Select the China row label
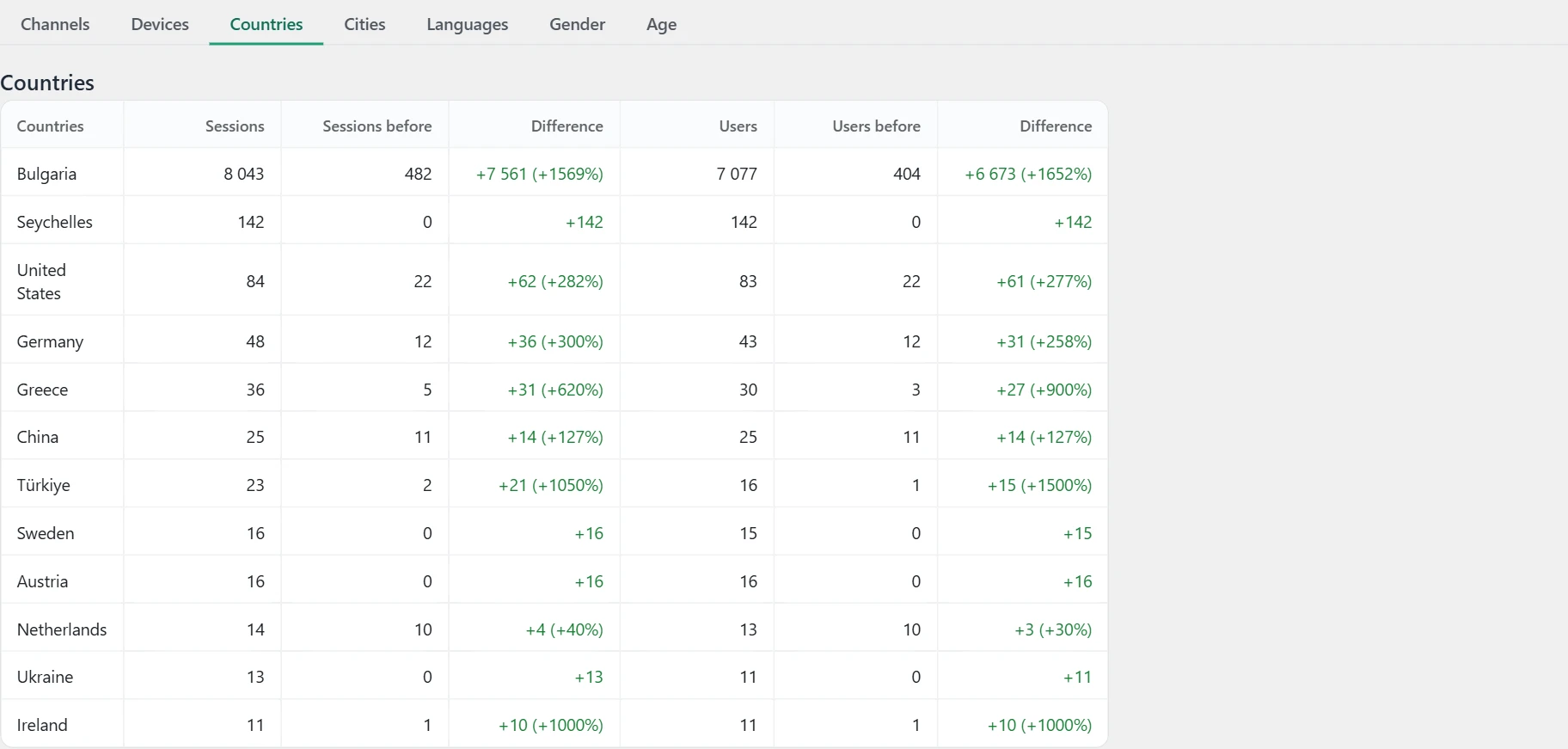The height and width of the screenshot is (749, 1568). 38,437
